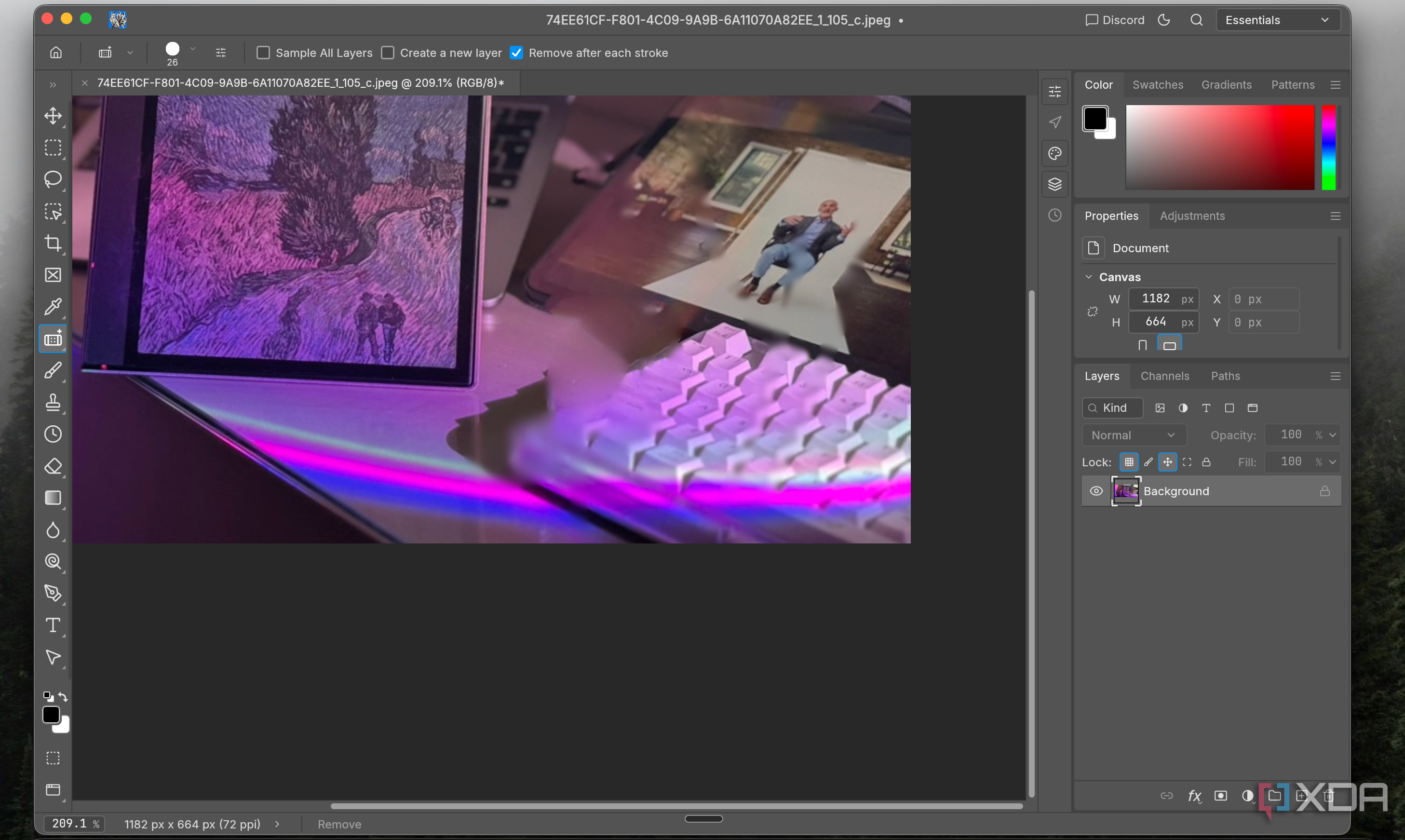The image size is (1405, 840).
Task: Open the search magnifier in title bar
Action: tap(1196, 20)
